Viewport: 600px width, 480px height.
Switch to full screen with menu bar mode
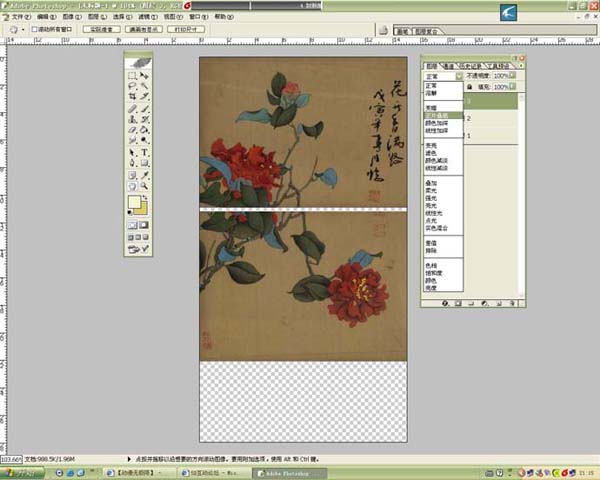click(x=138, y=237)
